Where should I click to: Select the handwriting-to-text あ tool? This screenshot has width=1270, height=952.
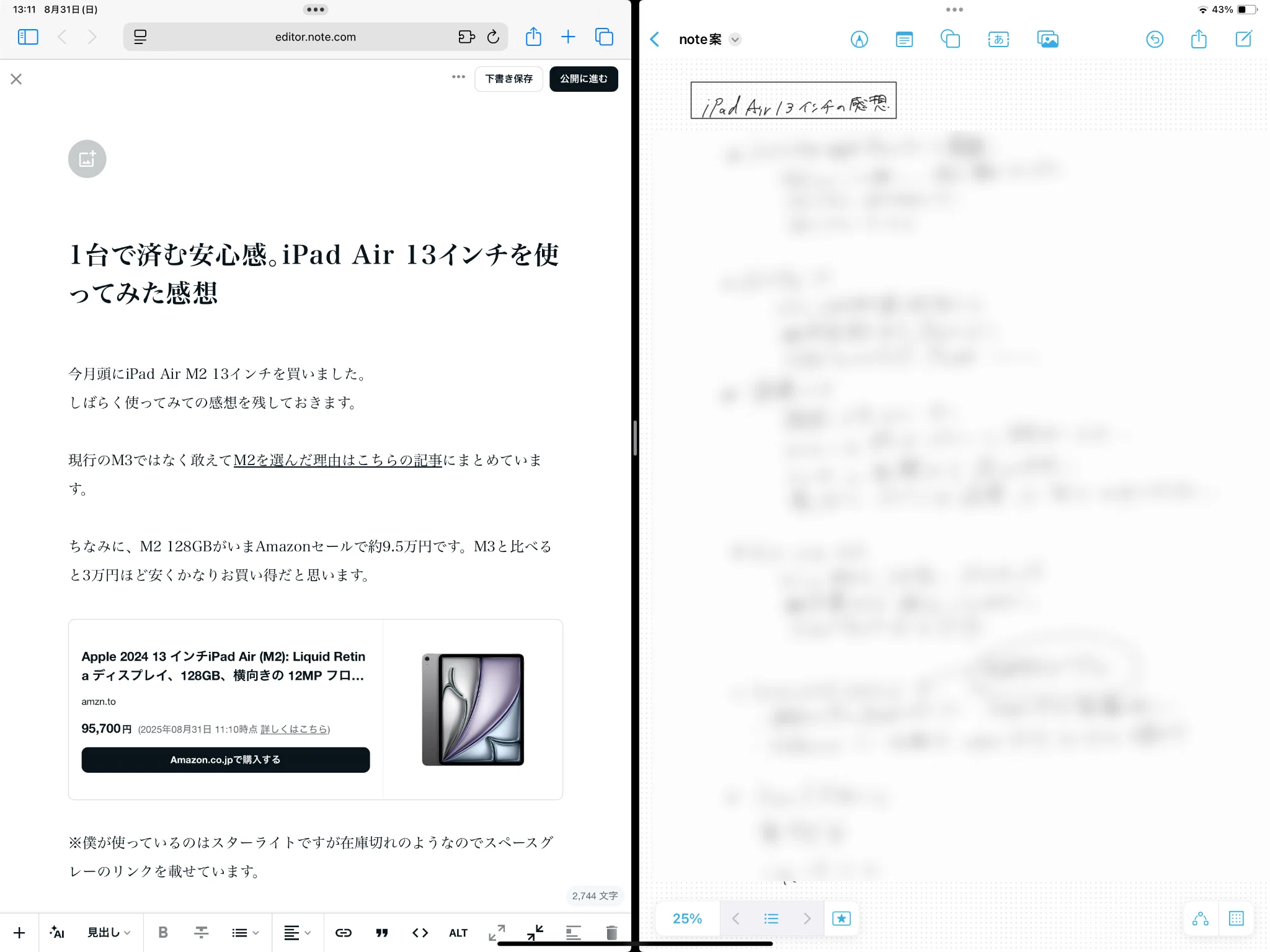point(998,40)
